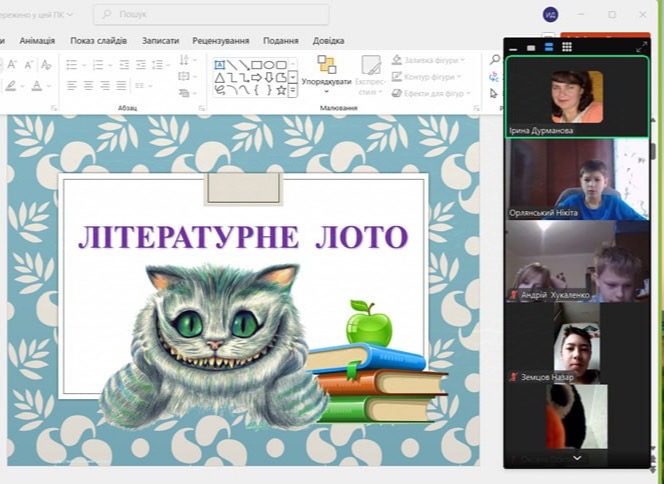Click Контур фігури shape outline
Viewport: 664px width, 484px height.
426,77
